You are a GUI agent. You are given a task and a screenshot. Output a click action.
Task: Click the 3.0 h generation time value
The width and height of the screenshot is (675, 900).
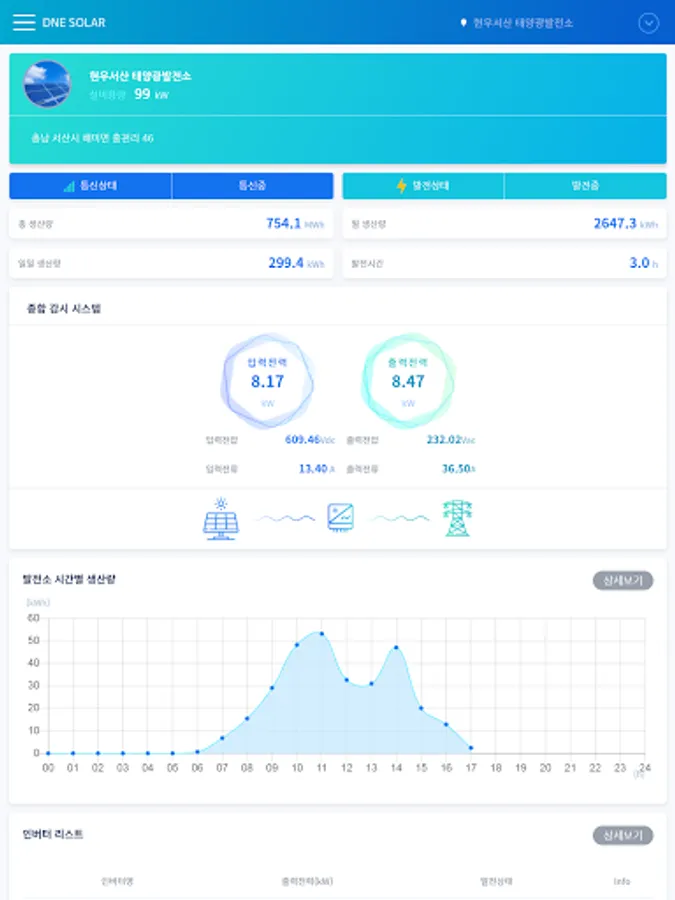pyautogui.click(x=643, y=263)
